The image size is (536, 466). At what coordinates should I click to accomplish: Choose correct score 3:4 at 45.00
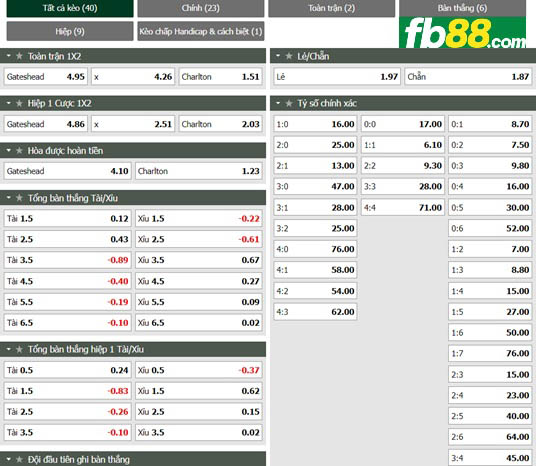490,458
